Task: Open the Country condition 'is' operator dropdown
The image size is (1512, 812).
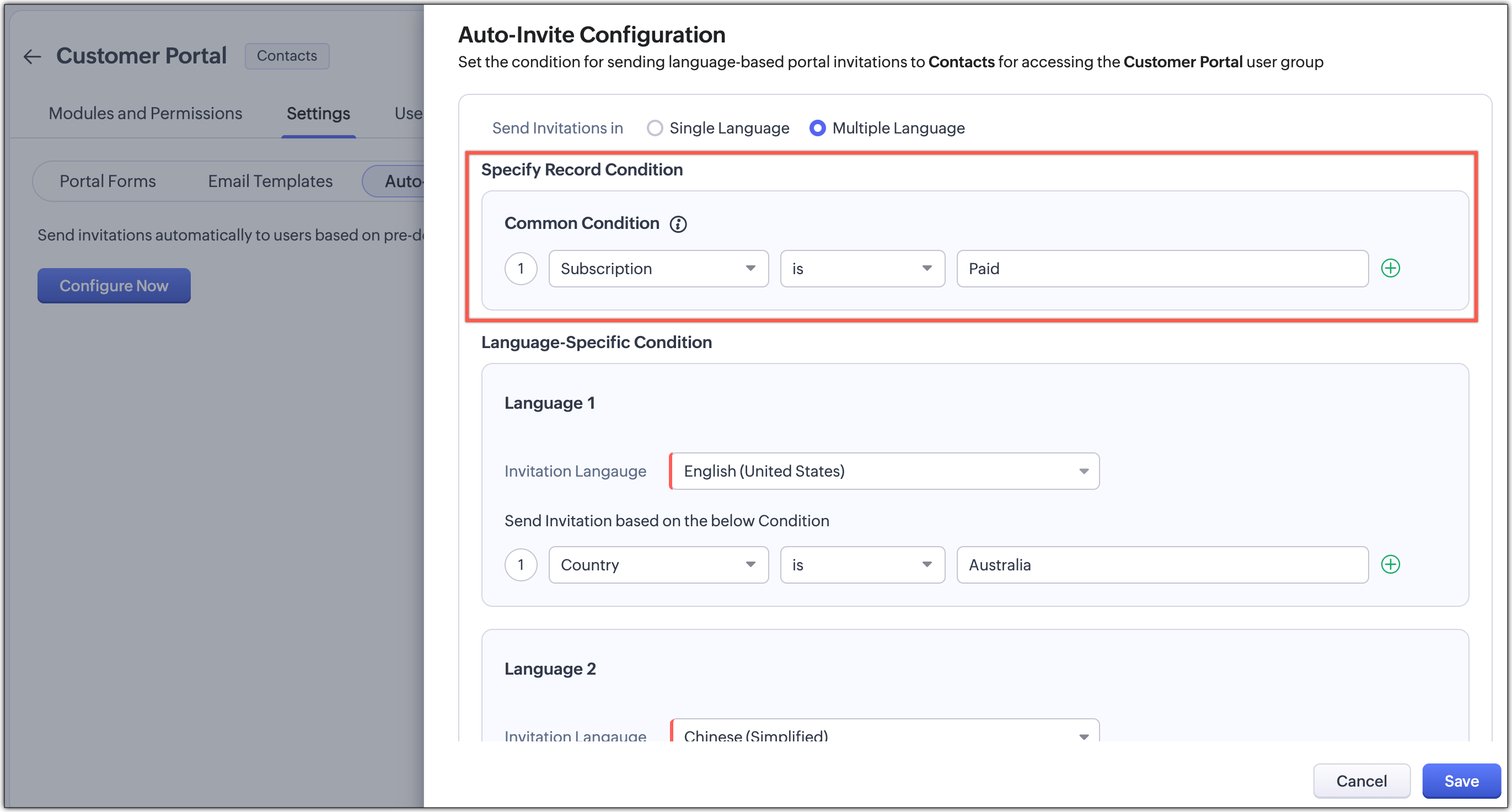Action: pyautogui.click(x=862, y=564)
